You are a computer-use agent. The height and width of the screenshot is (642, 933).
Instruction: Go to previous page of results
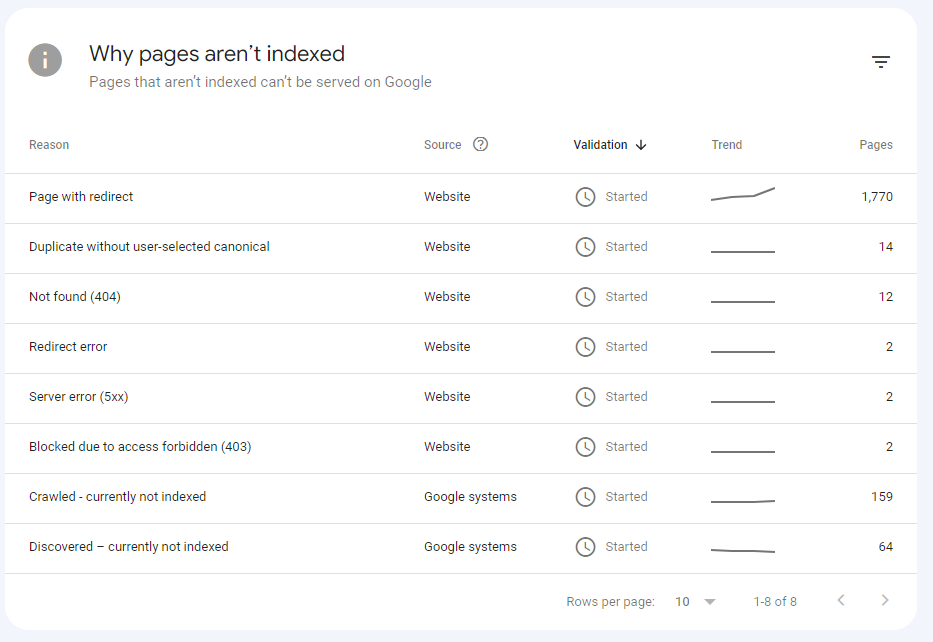tap(841, 601)
